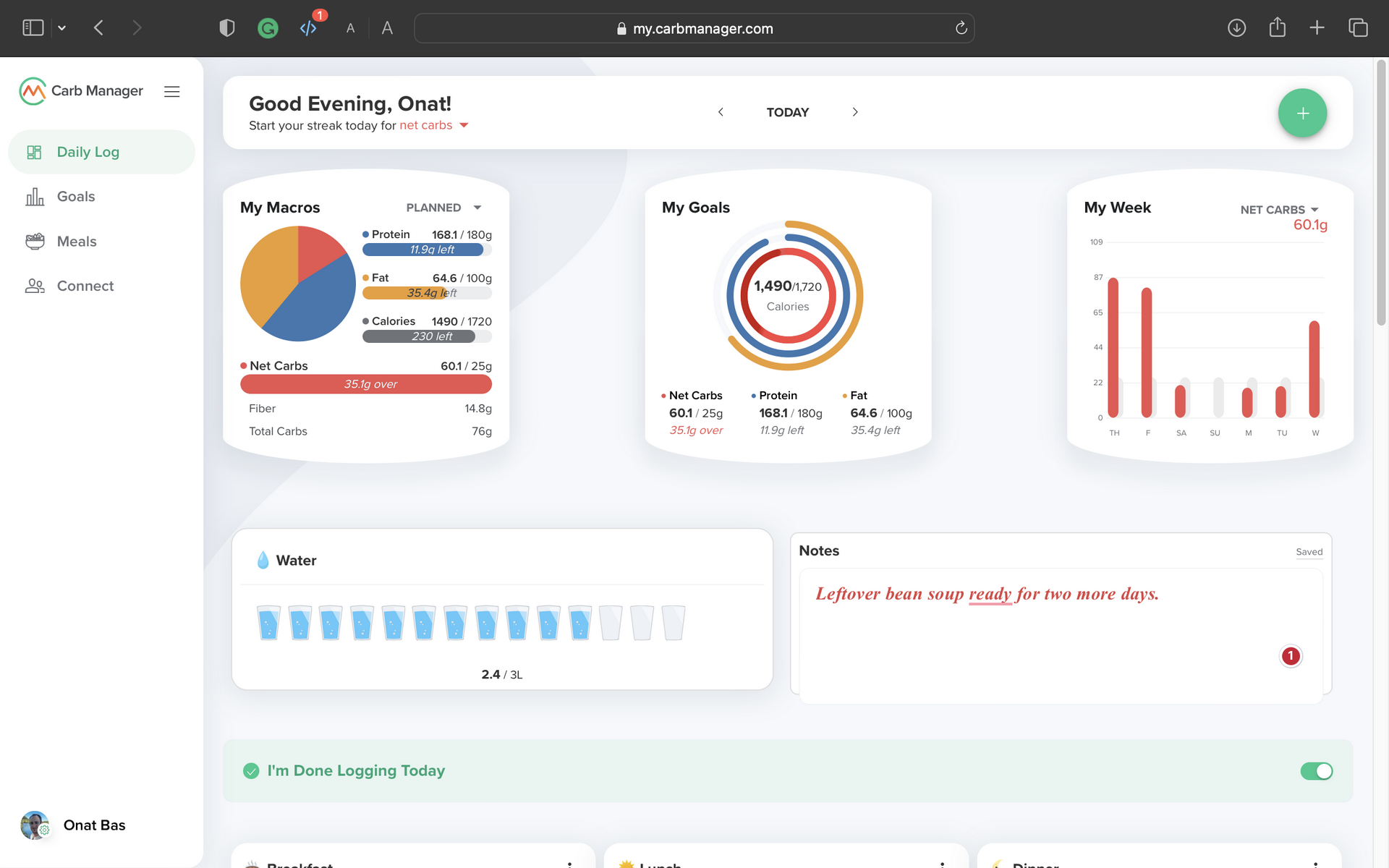Click the green plus add button
The image size is (1389, 868).
[1302, 113]
